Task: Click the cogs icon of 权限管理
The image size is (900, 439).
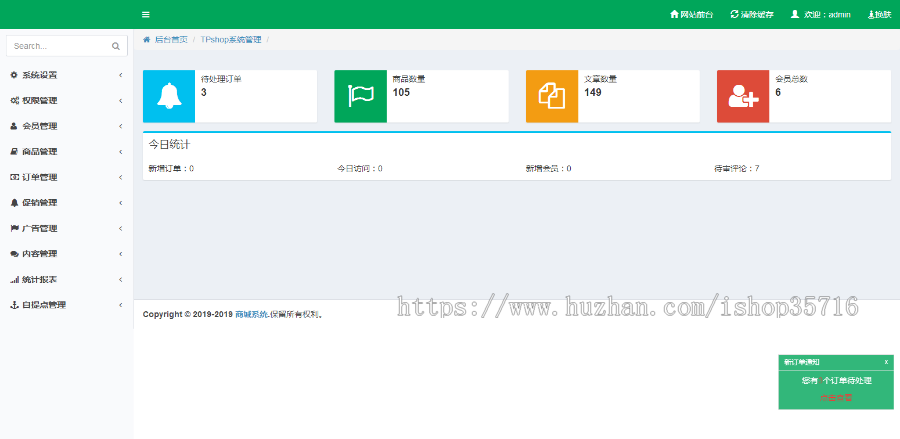Action: click(x=14, y=100)
